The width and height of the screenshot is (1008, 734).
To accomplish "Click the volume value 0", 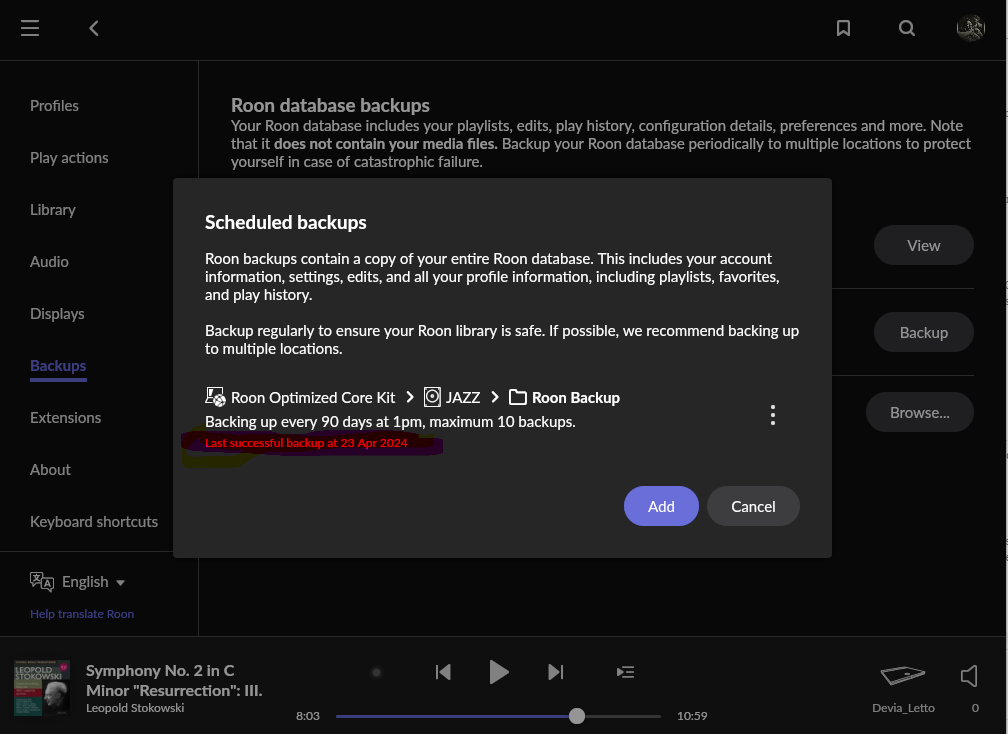I will pos(975,708).
